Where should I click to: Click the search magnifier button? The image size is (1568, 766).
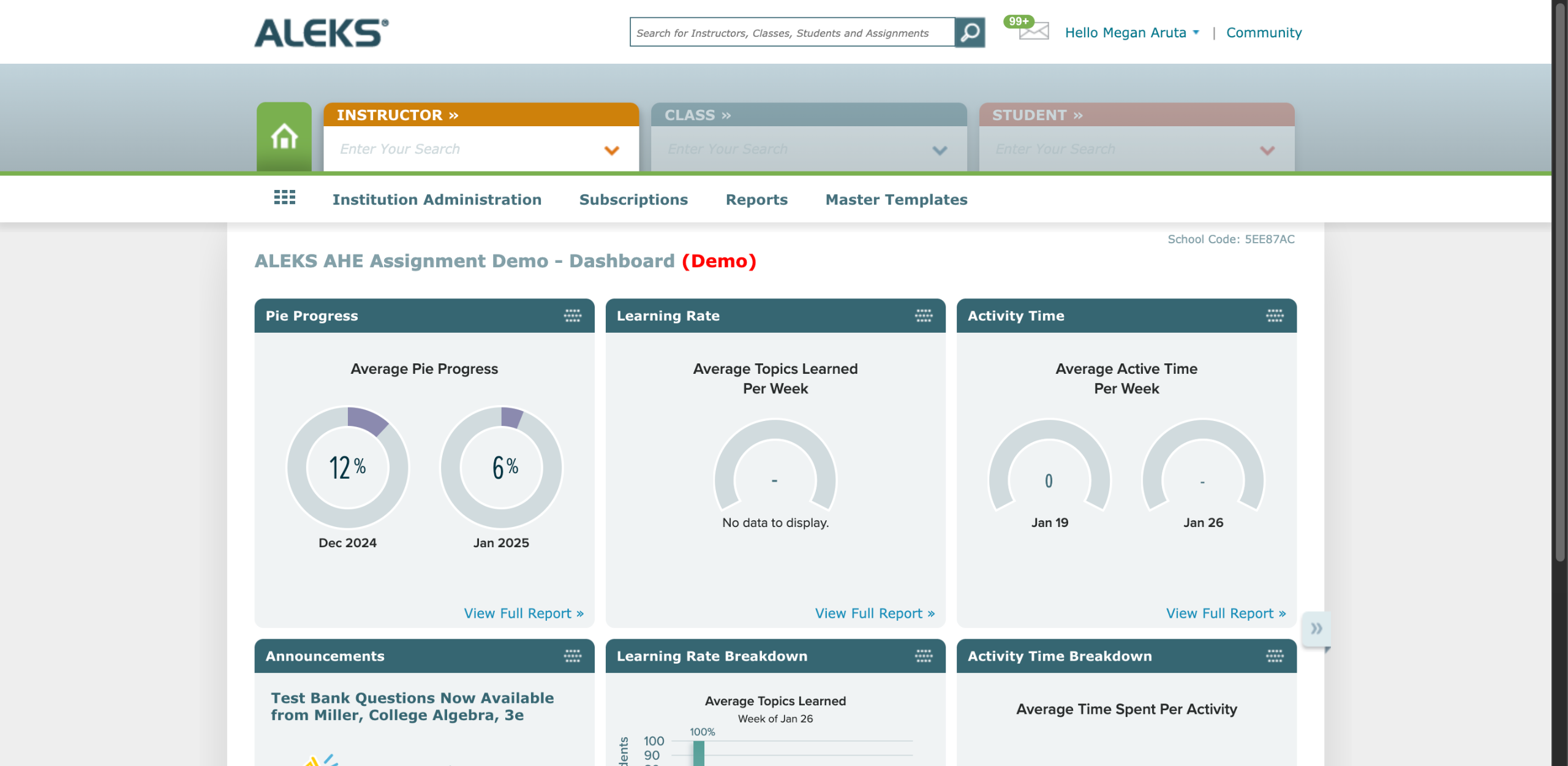coord(970,32)
